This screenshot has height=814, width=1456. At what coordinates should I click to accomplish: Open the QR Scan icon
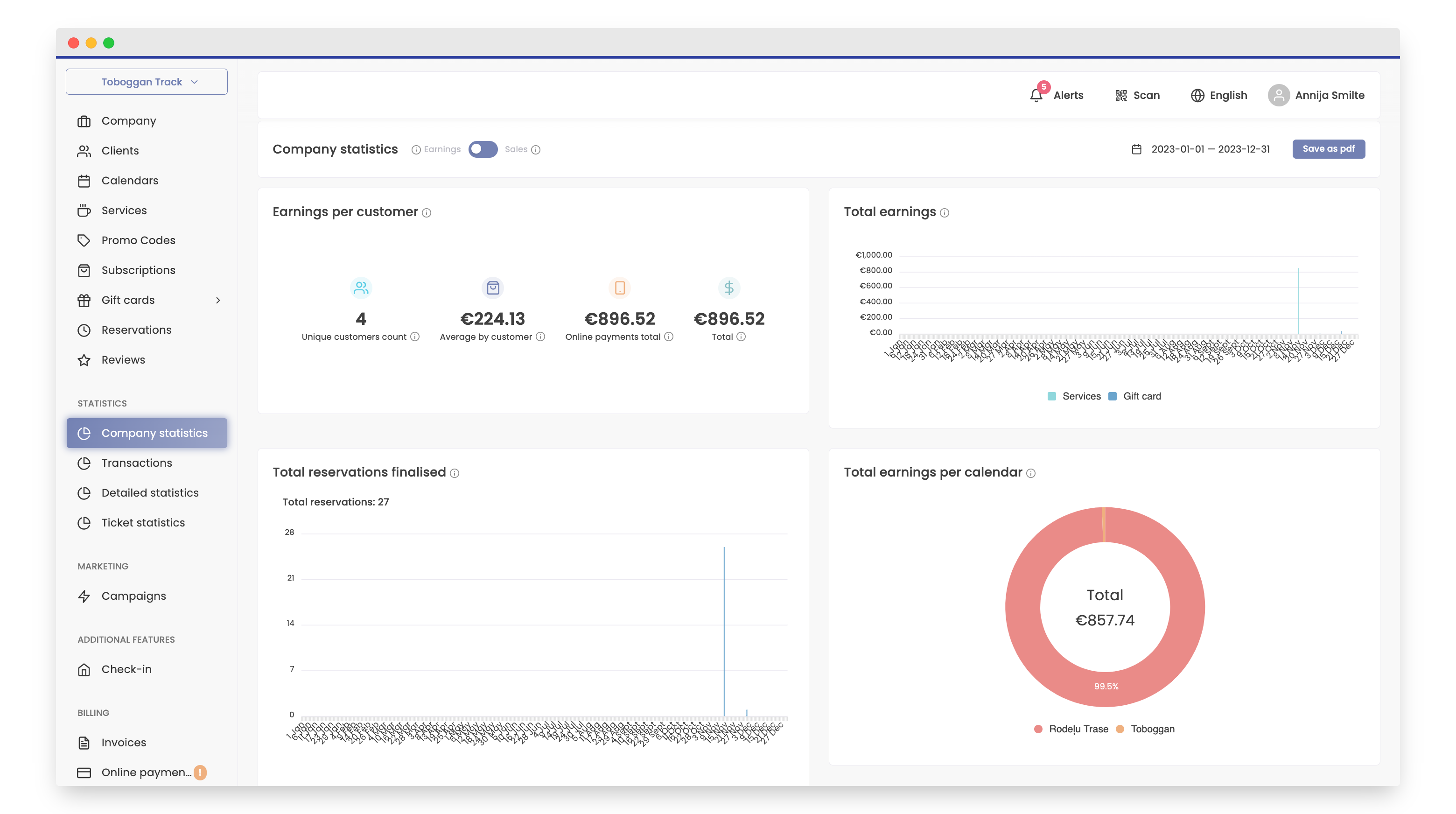(x=1121, y=96)
